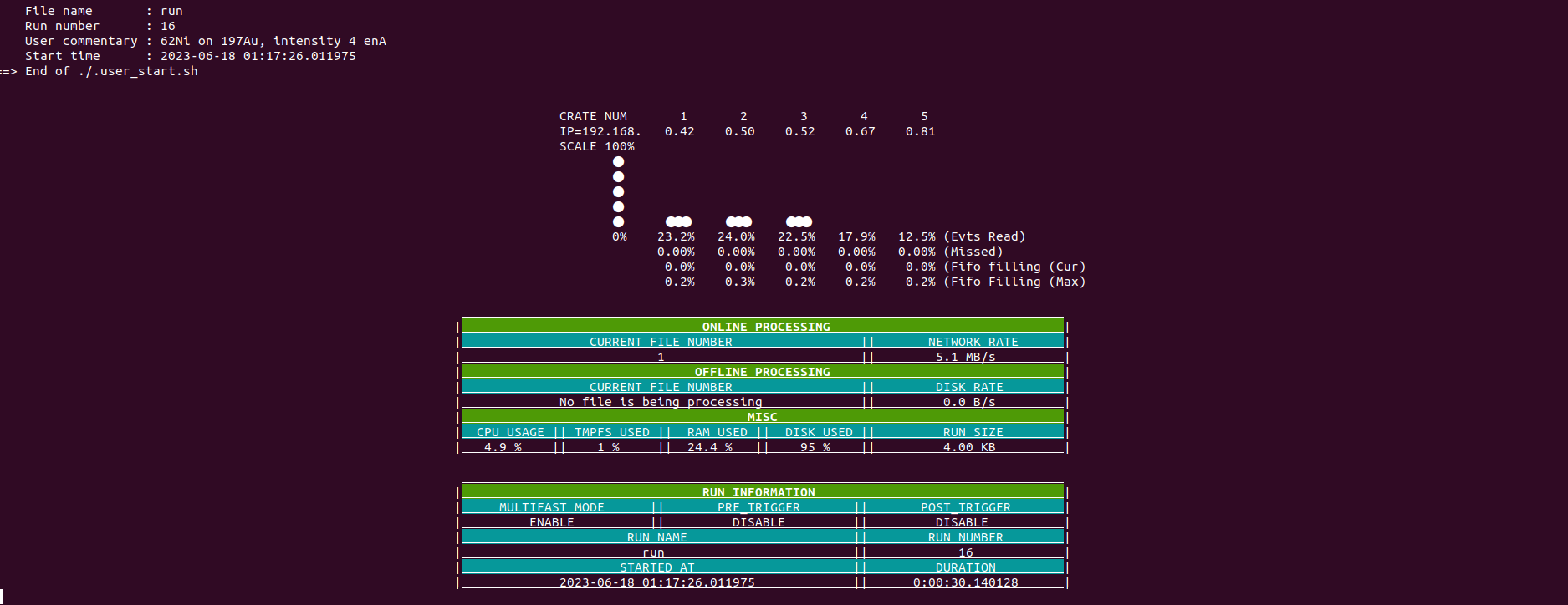
Task: Click the crate 3 event bar dots
Action: coord(799,221)
